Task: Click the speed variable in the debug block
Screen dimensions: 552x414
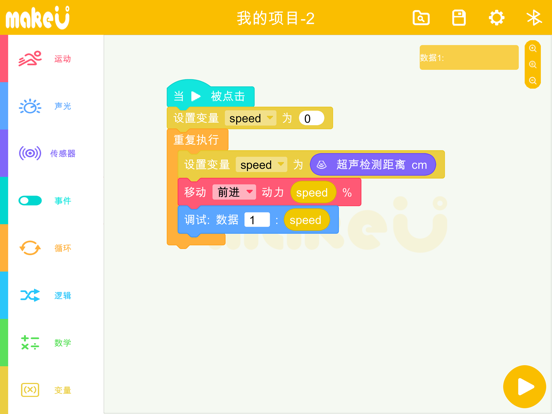Action: (306, 220)
